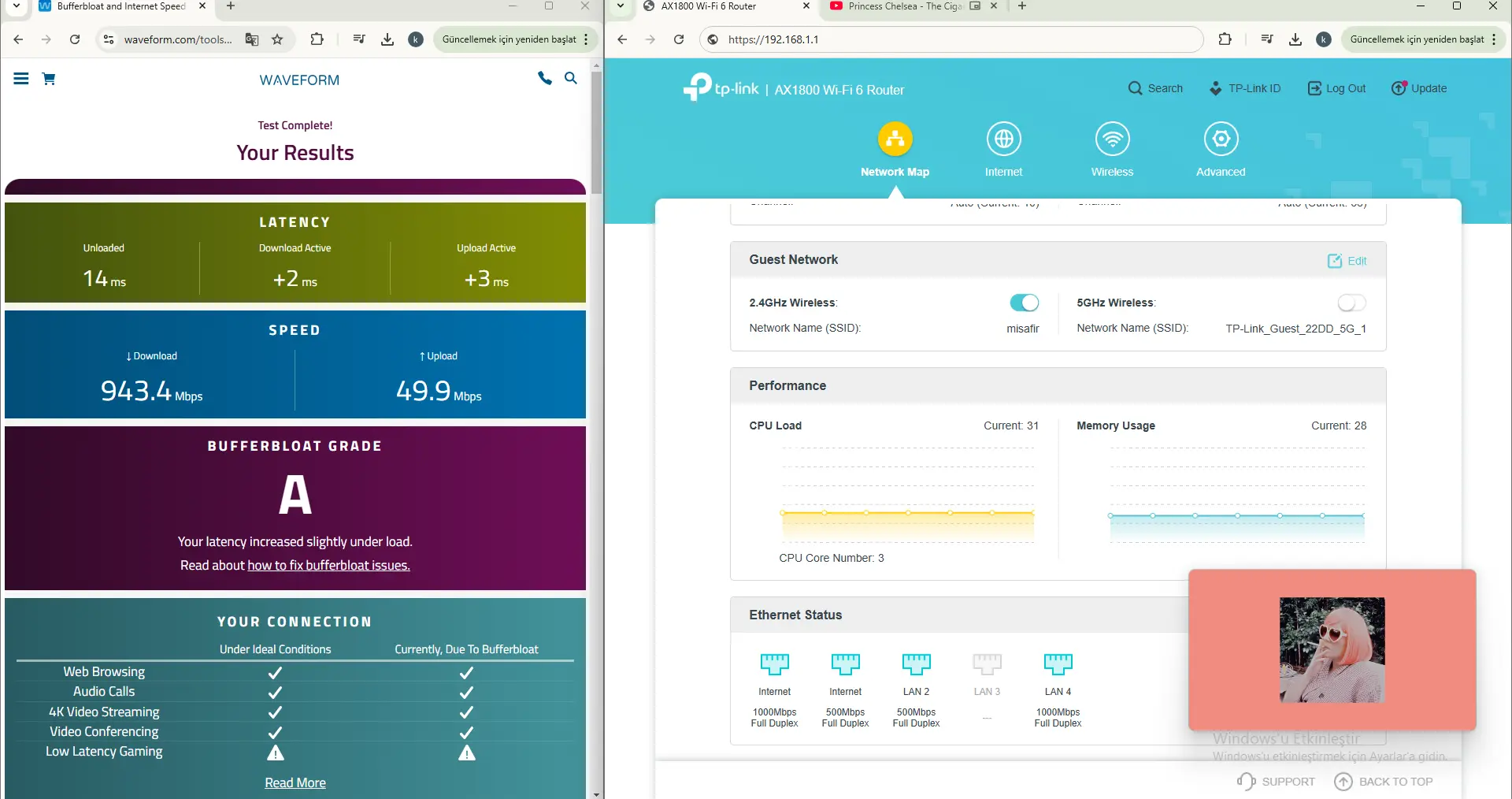
Task: Click the Read More link
Action: (295, 782)
